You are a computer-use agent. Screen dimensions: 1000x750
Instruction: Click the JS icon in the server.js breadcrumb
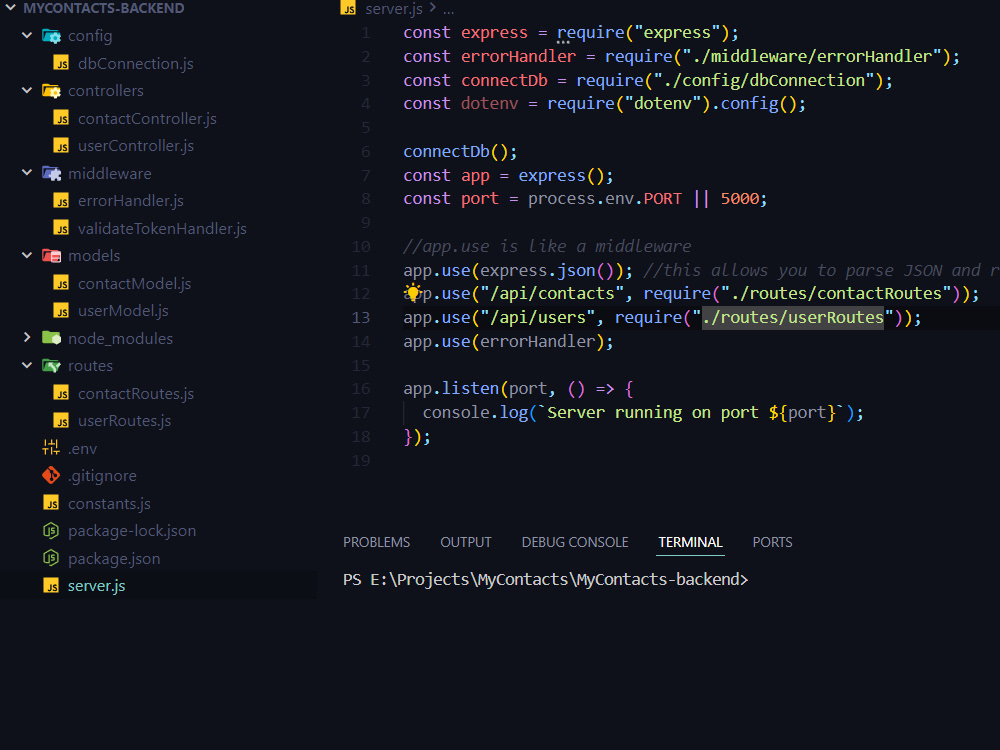pyautogui.click(x=348, y=8)
